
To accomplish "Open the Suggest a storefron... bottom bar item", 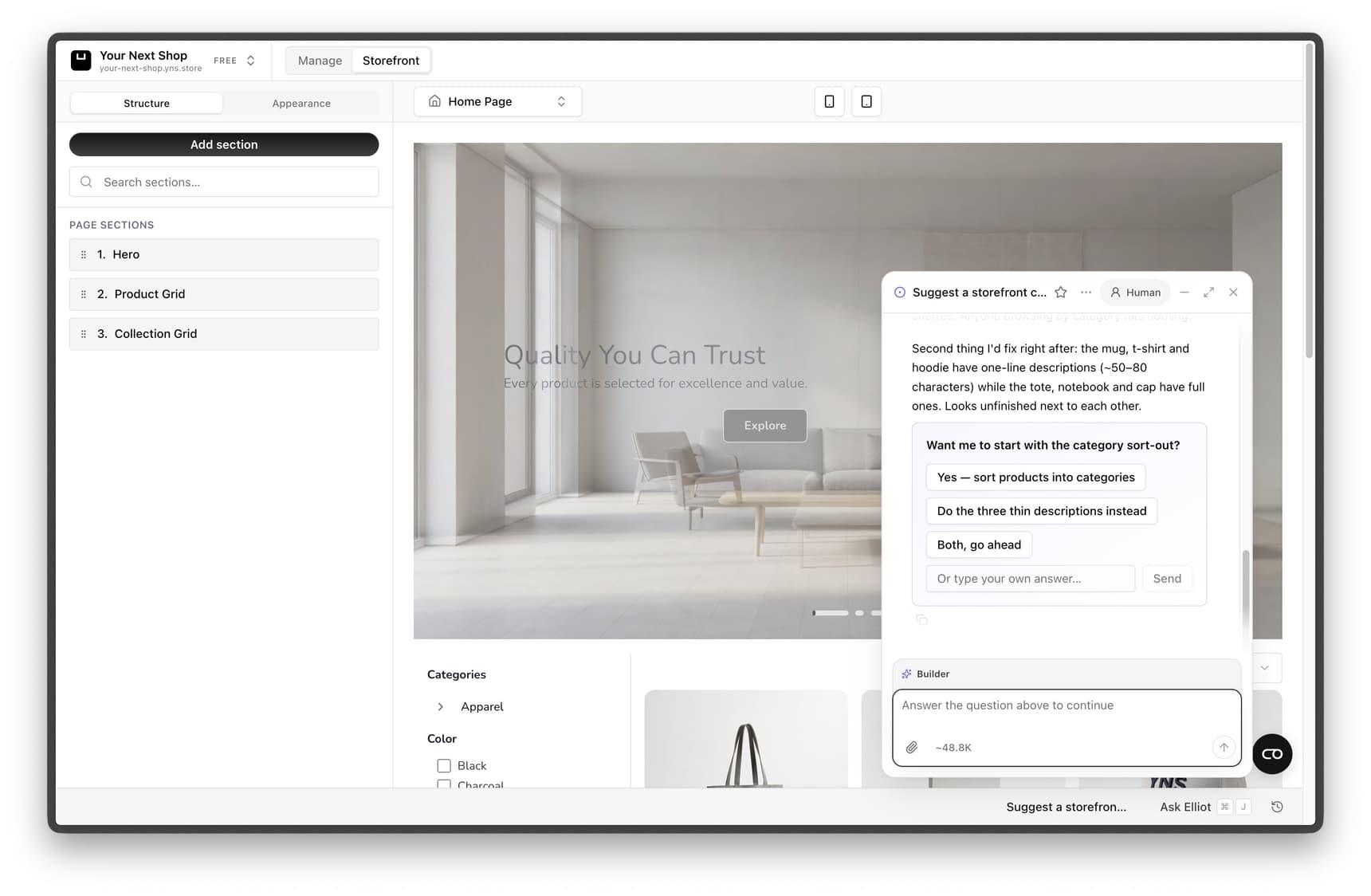I will coord(1067,808).
